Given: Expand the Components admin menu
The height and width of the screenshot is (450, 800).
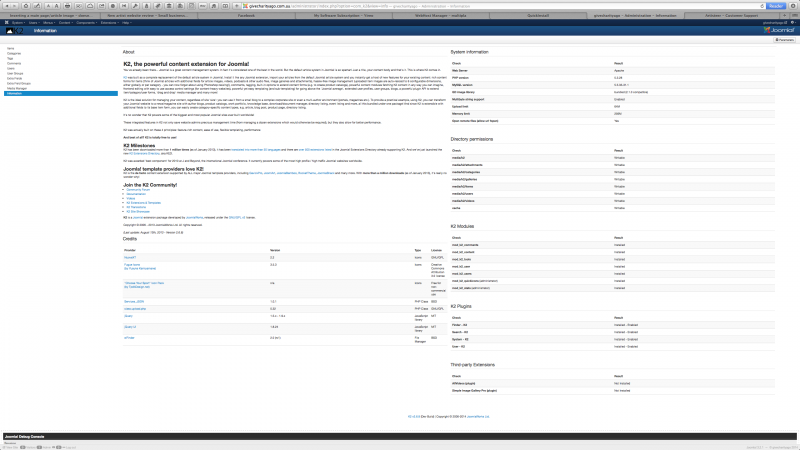Looking at the screenshot, I should pos(86,22).
